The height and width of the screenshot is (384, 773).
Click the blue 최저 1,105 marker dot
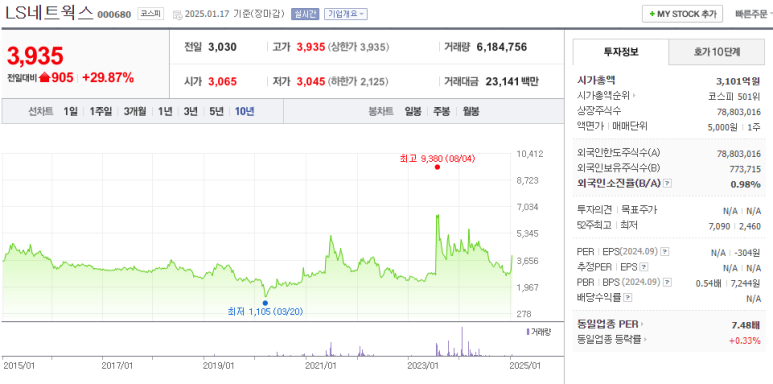click(x=265, y=303)
